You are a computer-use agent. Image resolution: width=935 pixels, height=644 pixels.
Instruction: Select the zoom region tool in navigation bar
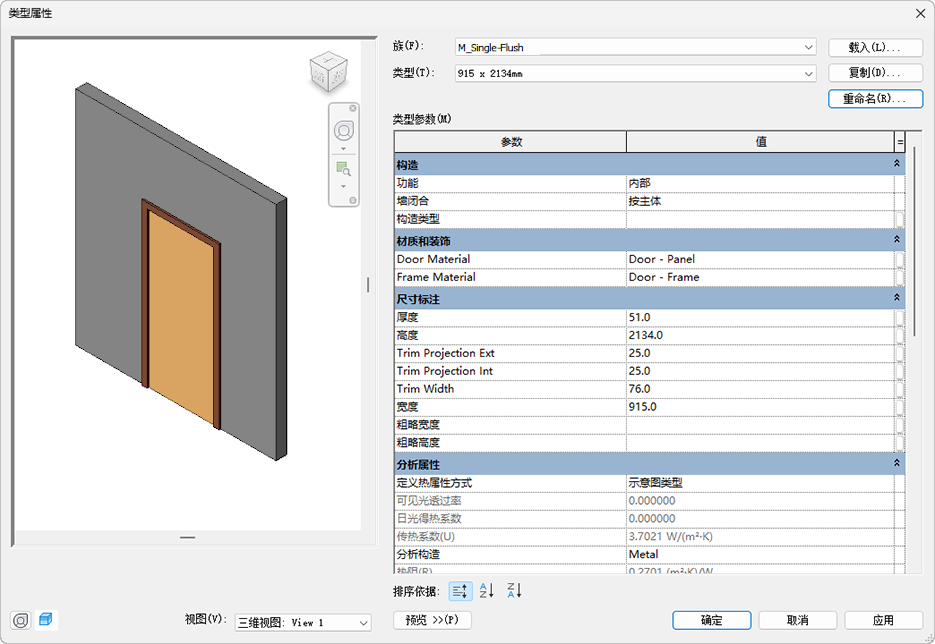343,169
